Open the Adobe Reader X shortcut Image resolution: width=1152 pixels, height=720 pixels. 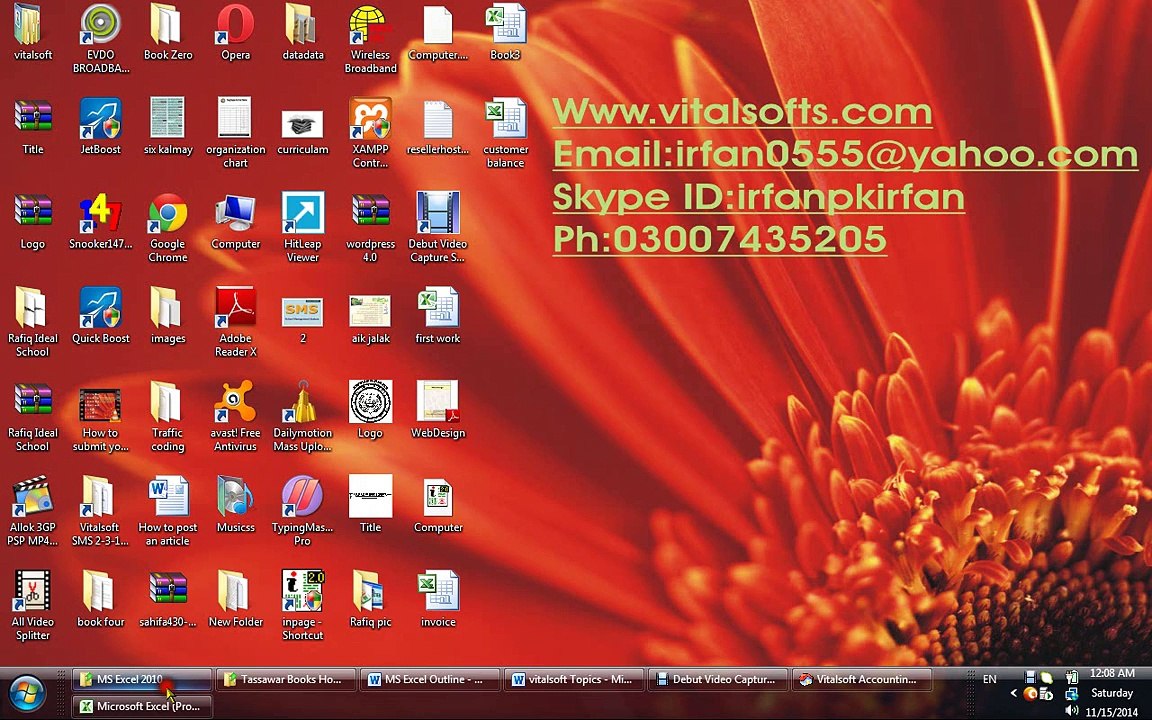pyautogui.click(x=235, y=323)
